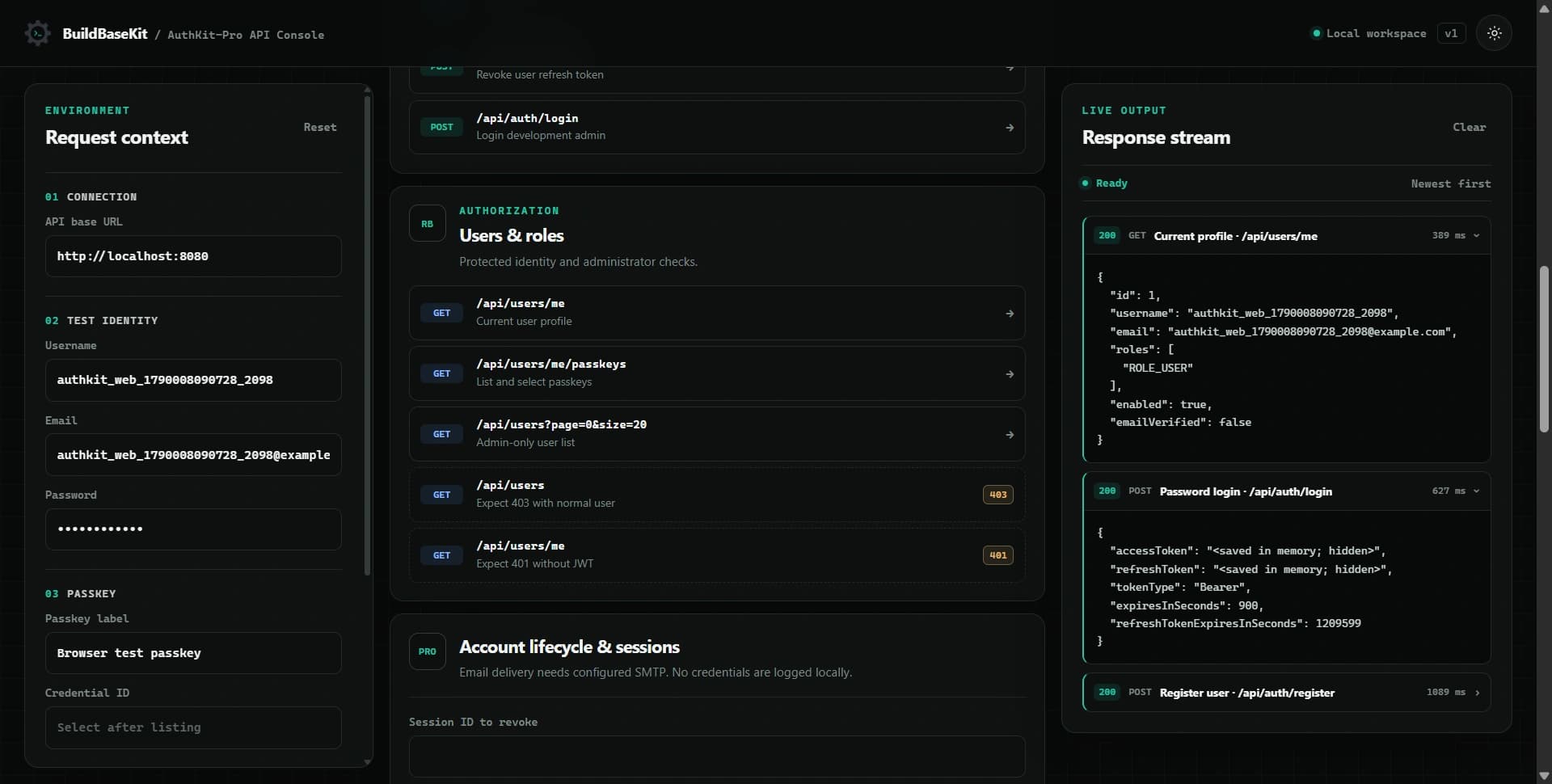Reset the request context
Image resolution: width=1552 pixels, height=784 pixels.
(320, 127)
